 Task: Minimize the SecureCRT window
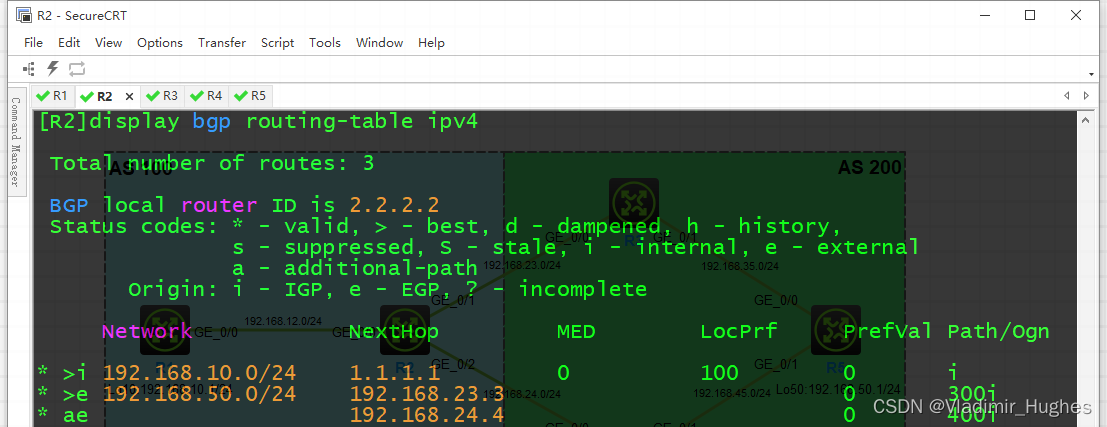984,15
